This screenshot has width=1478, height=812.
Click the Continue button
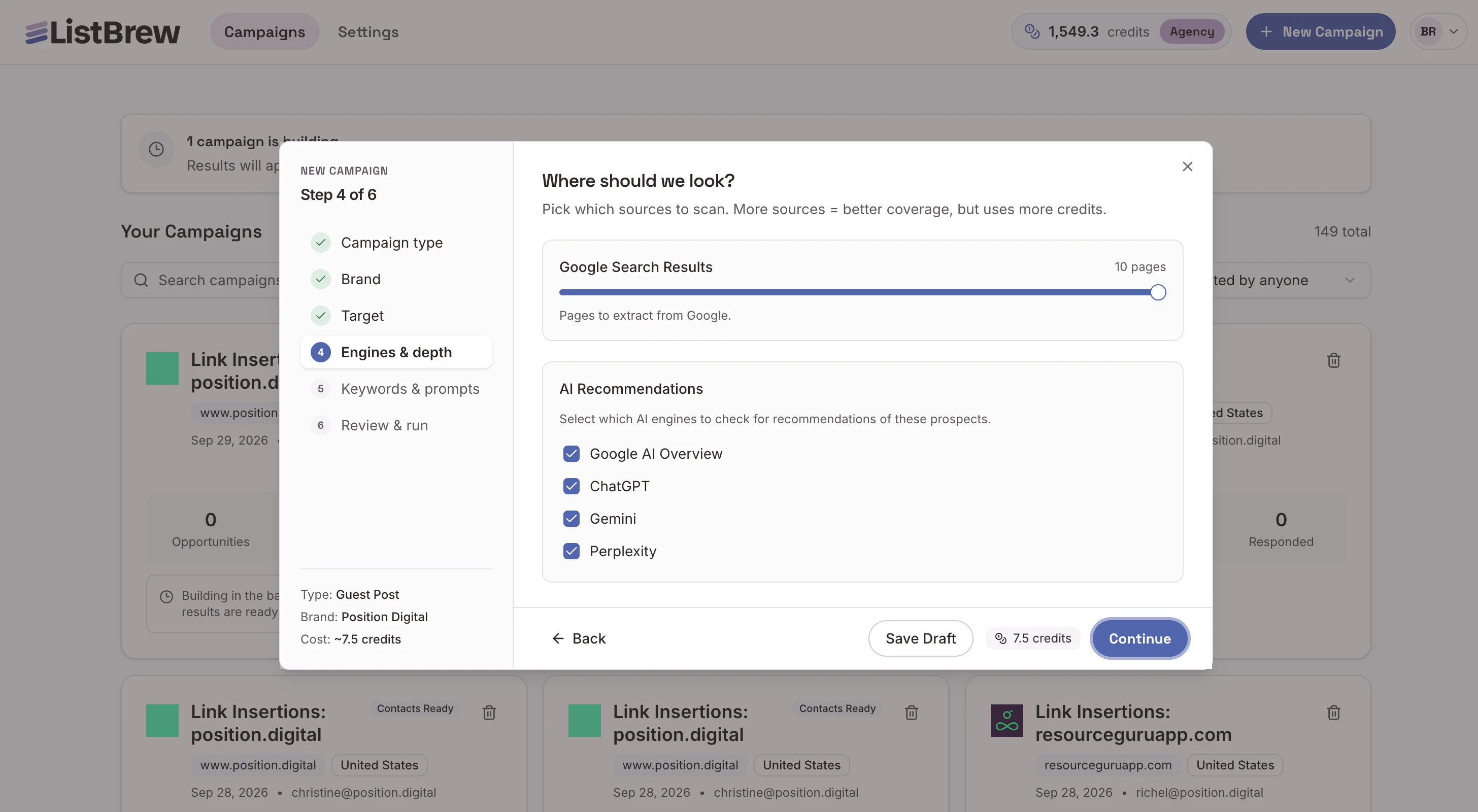click(1139, 639)
